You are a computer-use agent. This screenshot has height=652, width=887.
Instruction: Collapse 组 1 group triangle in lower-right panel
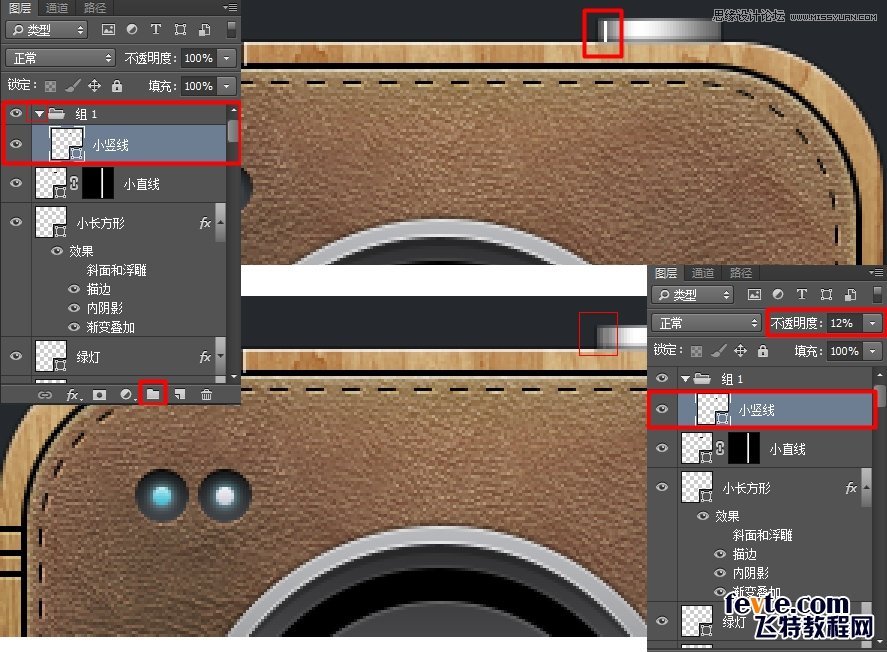[685, 379]
